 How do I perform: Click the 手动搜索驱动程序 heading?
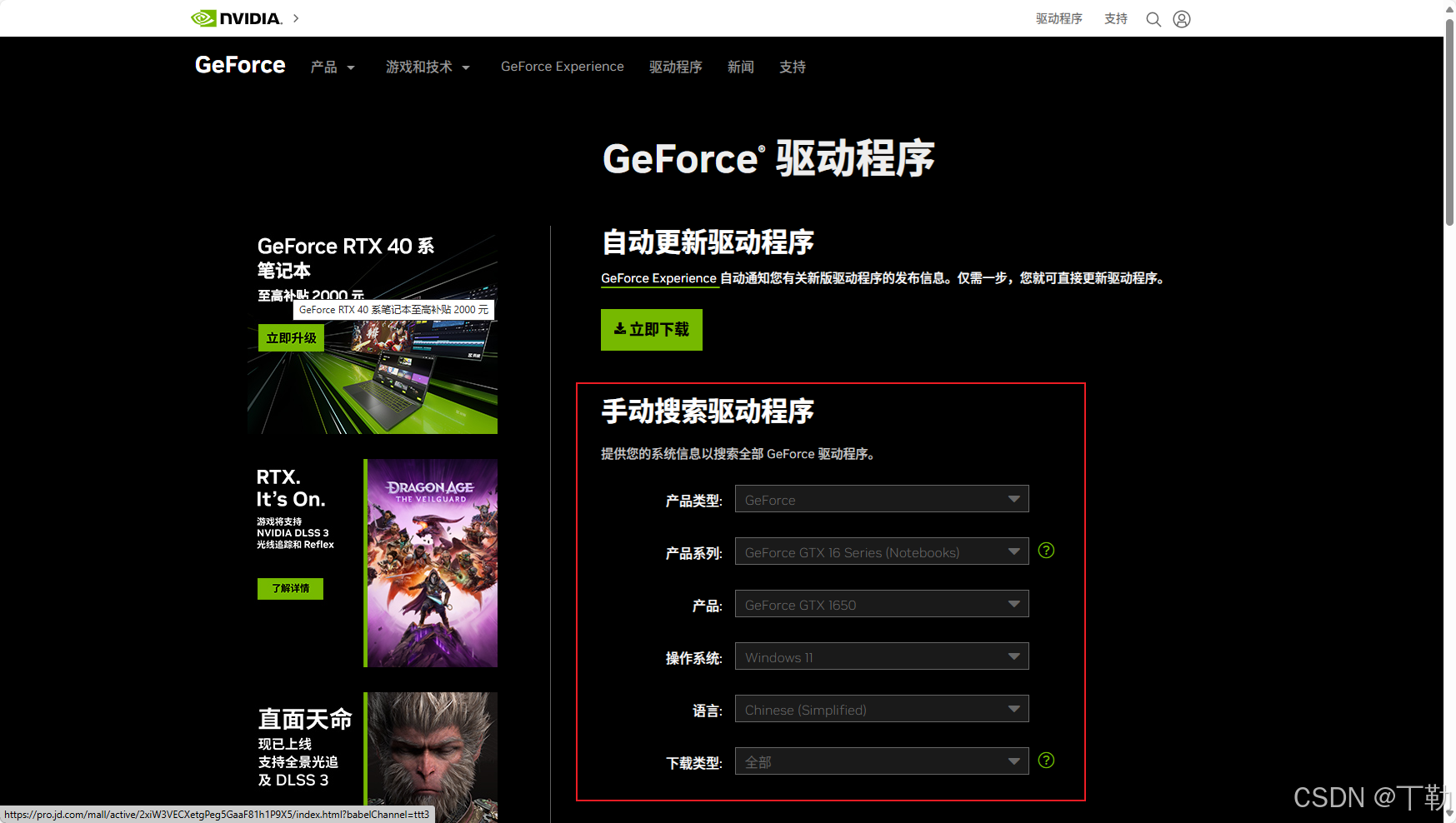pos(708,411)
